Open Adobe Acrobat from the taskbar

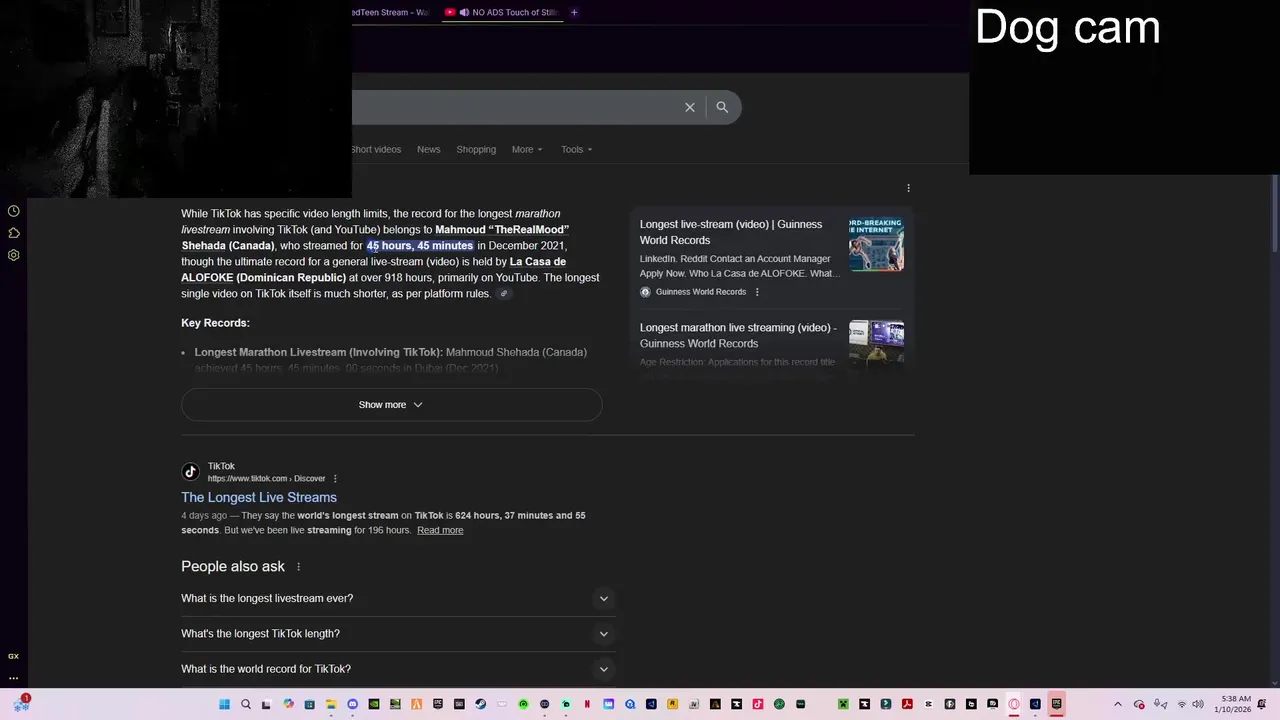click(x=907, y=704)
